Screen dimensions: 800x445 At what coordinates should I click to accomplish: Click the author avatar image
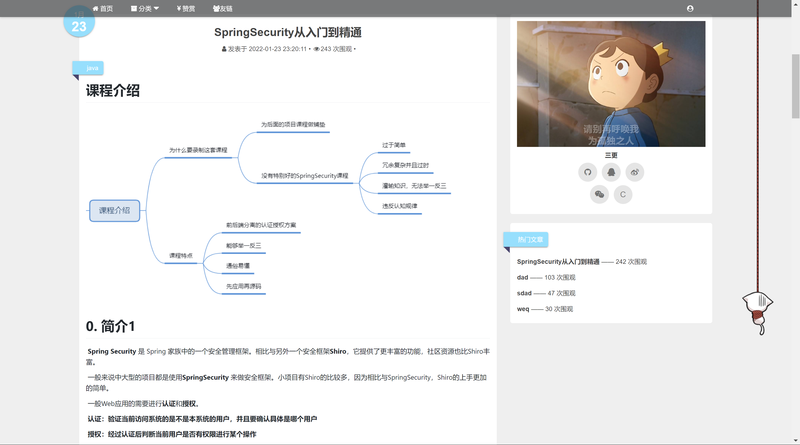point(611,84)
